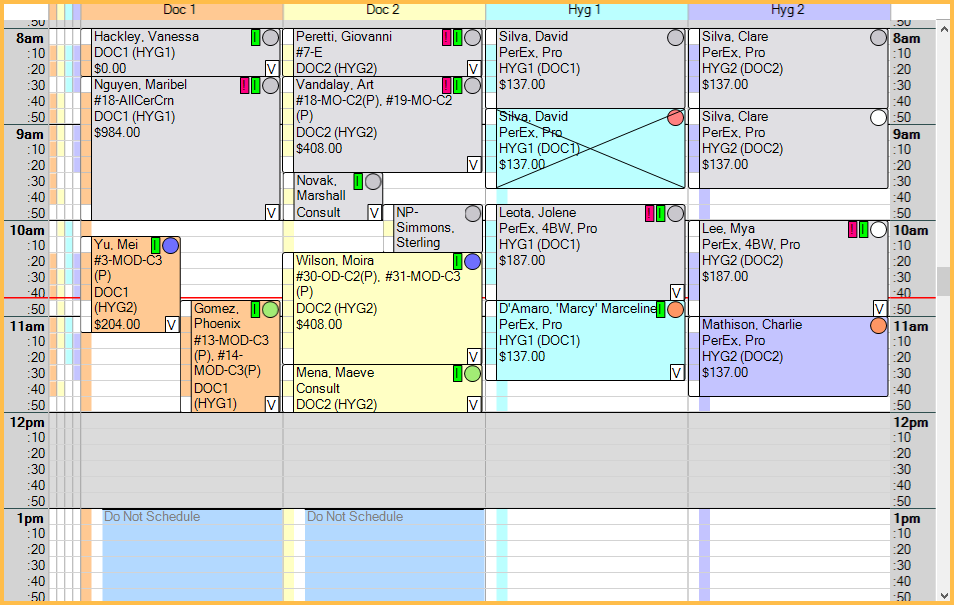This screenshot has height=605, width=954.
Task: Click green indicator on Marshall Novak consult
Action: tap(358, 182)
